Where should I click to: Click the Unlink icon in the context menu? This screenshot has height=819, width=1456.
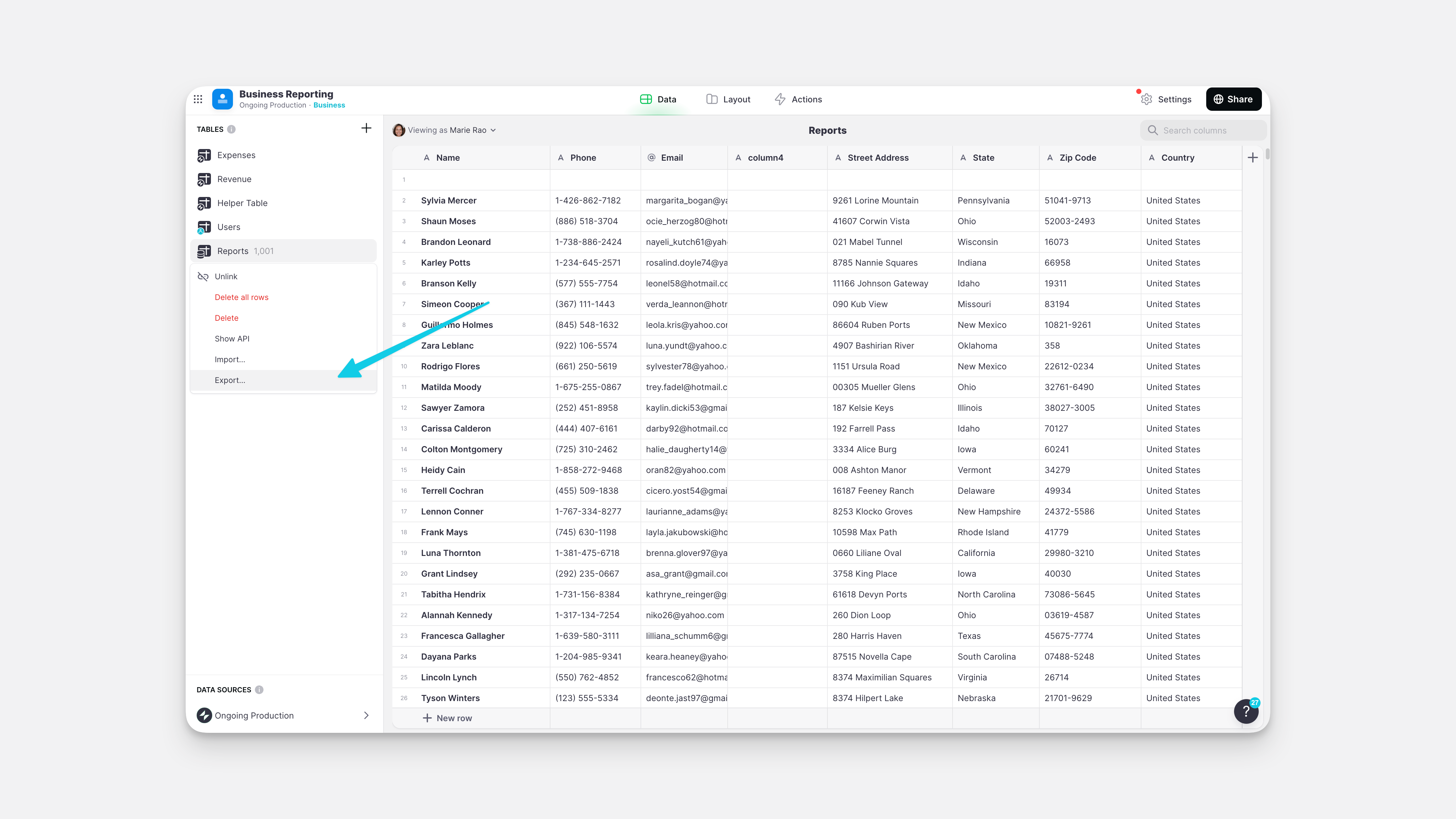click(x=202, y=276)
